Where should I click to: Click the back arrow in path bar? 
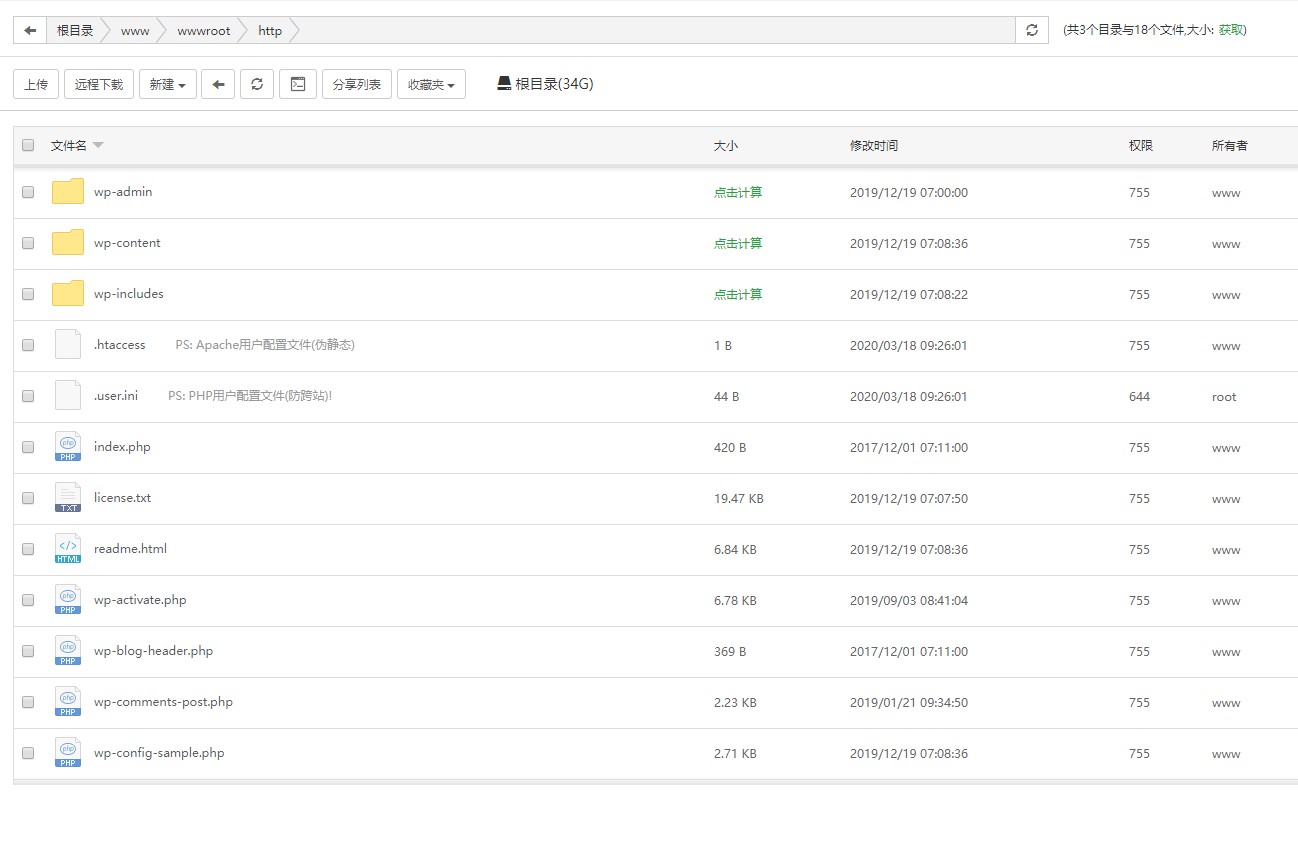[30, 30]
